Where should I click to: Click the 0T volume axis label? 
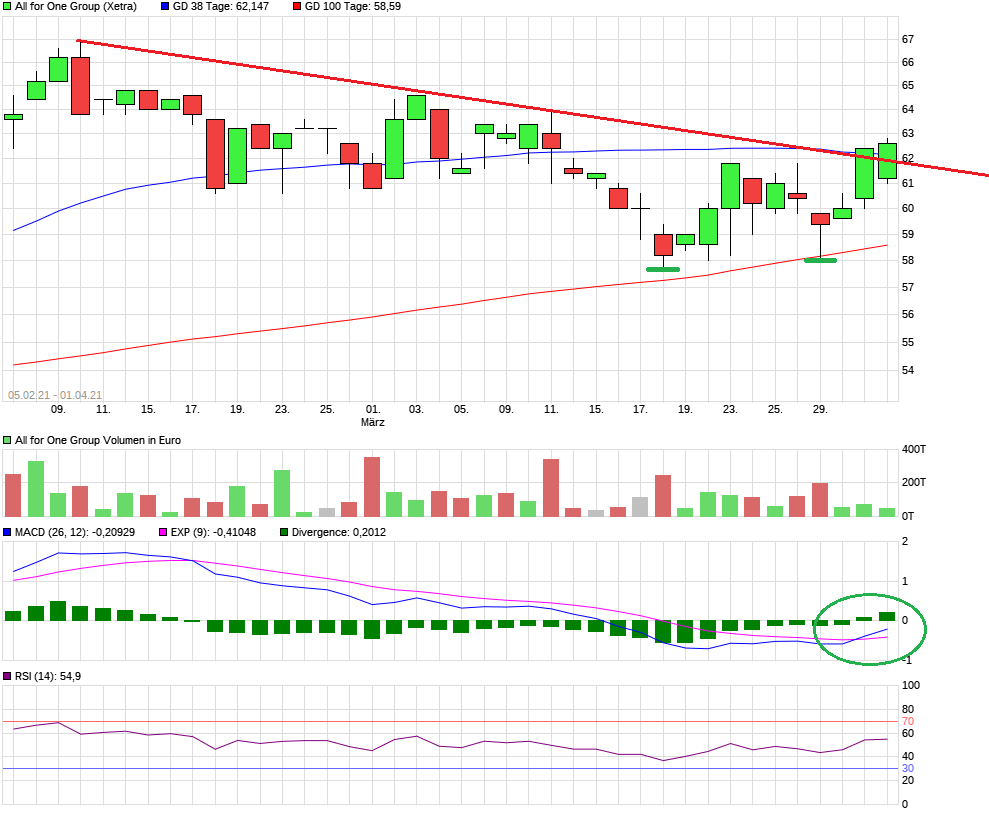pyautogui.click(x=908, y=516)
